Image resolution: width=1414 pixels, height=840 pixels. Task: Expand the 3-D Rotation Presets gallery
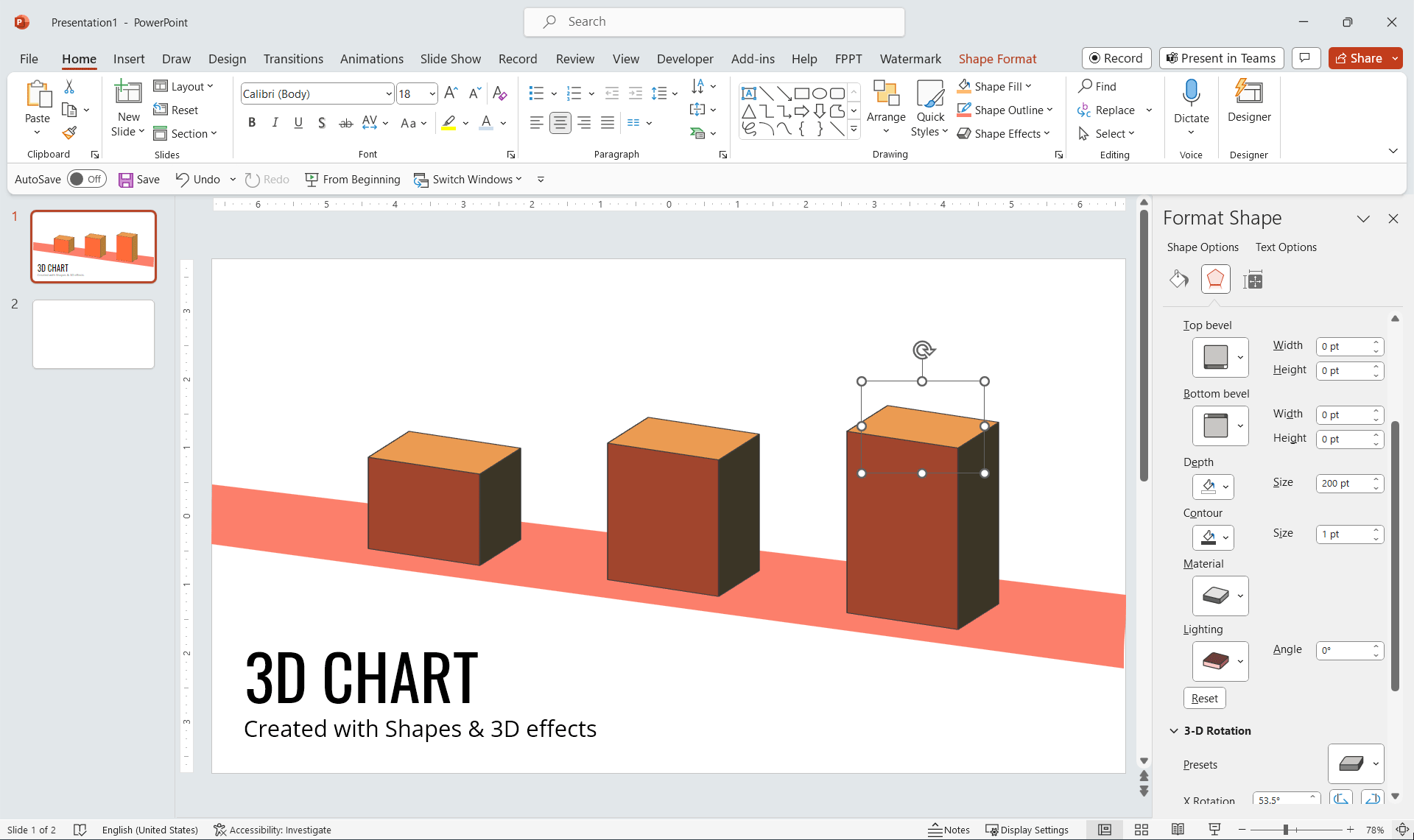1376,763
